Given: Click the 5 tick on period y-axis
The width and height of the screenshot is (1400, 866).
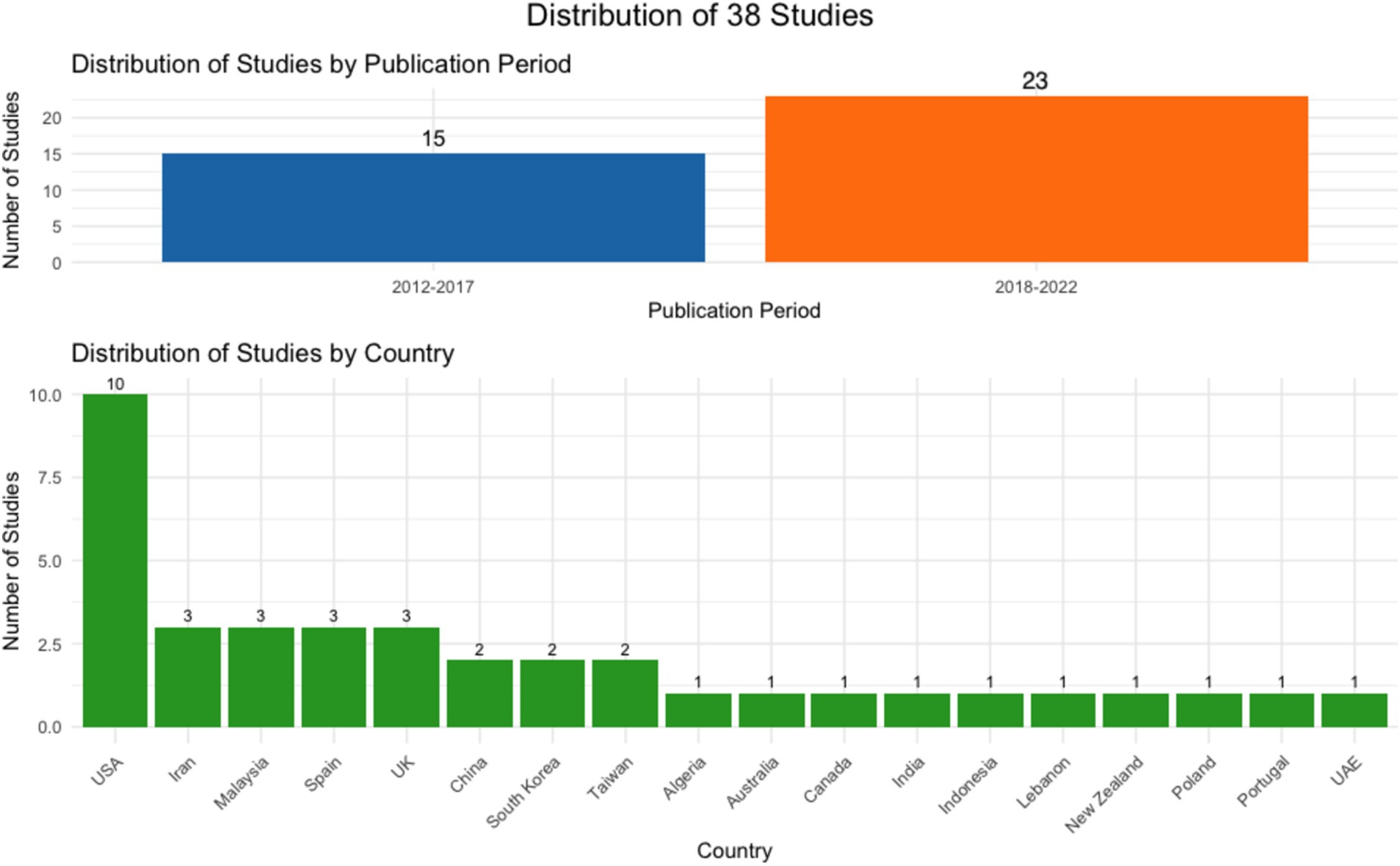Looking at the screenshot, I should (x=57, y=228).
